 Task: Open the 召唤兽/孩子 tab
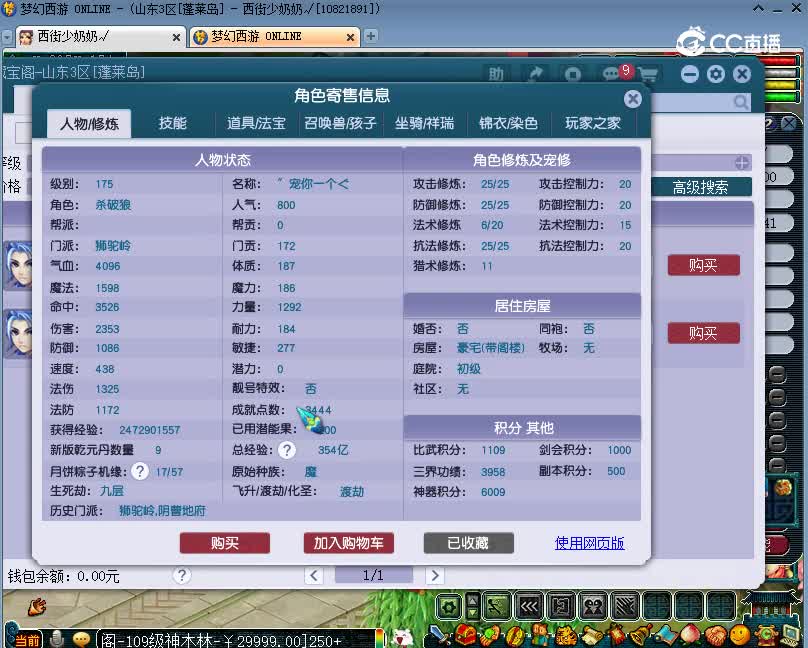340,123
